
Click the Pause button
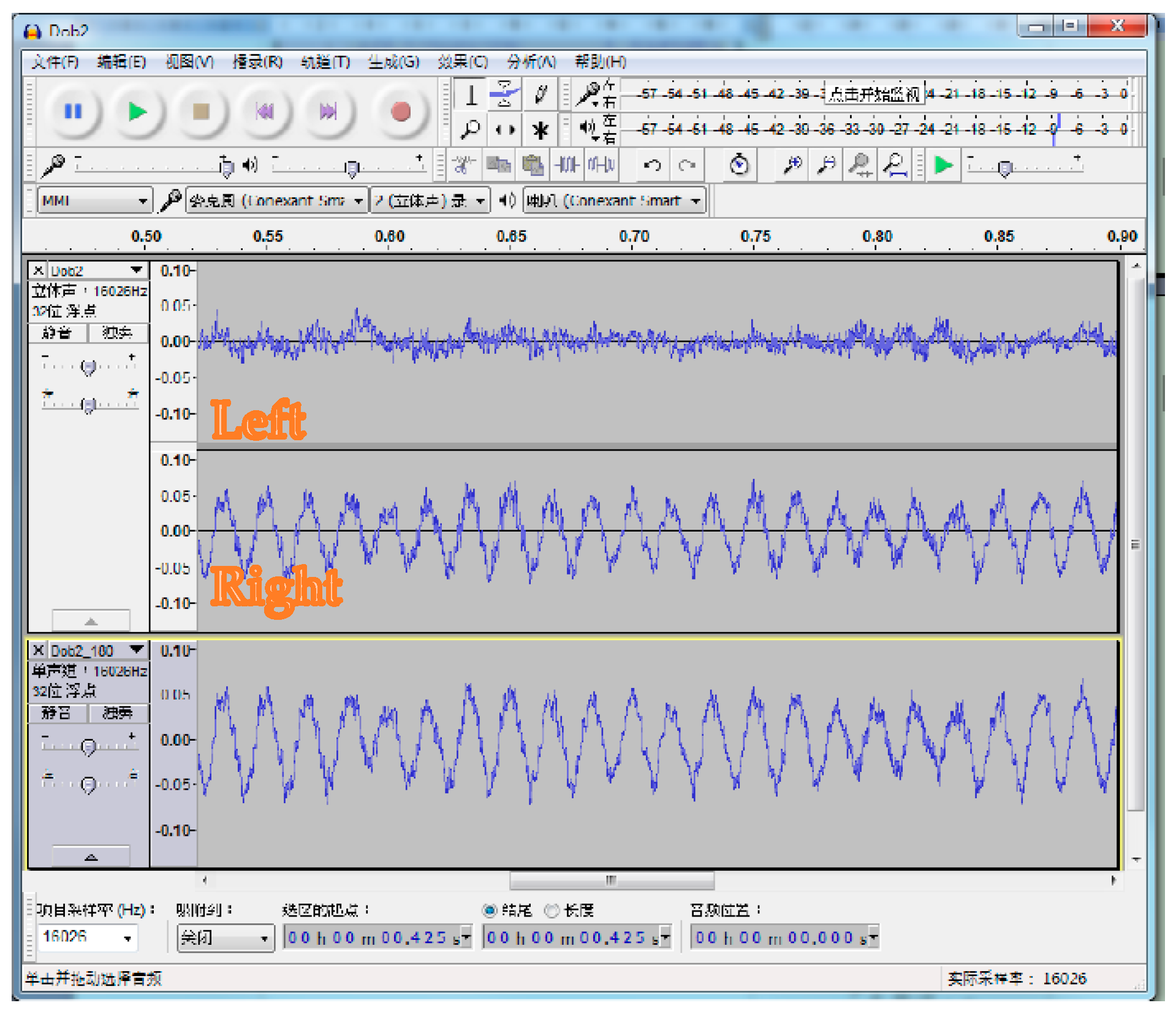point(73,112)
